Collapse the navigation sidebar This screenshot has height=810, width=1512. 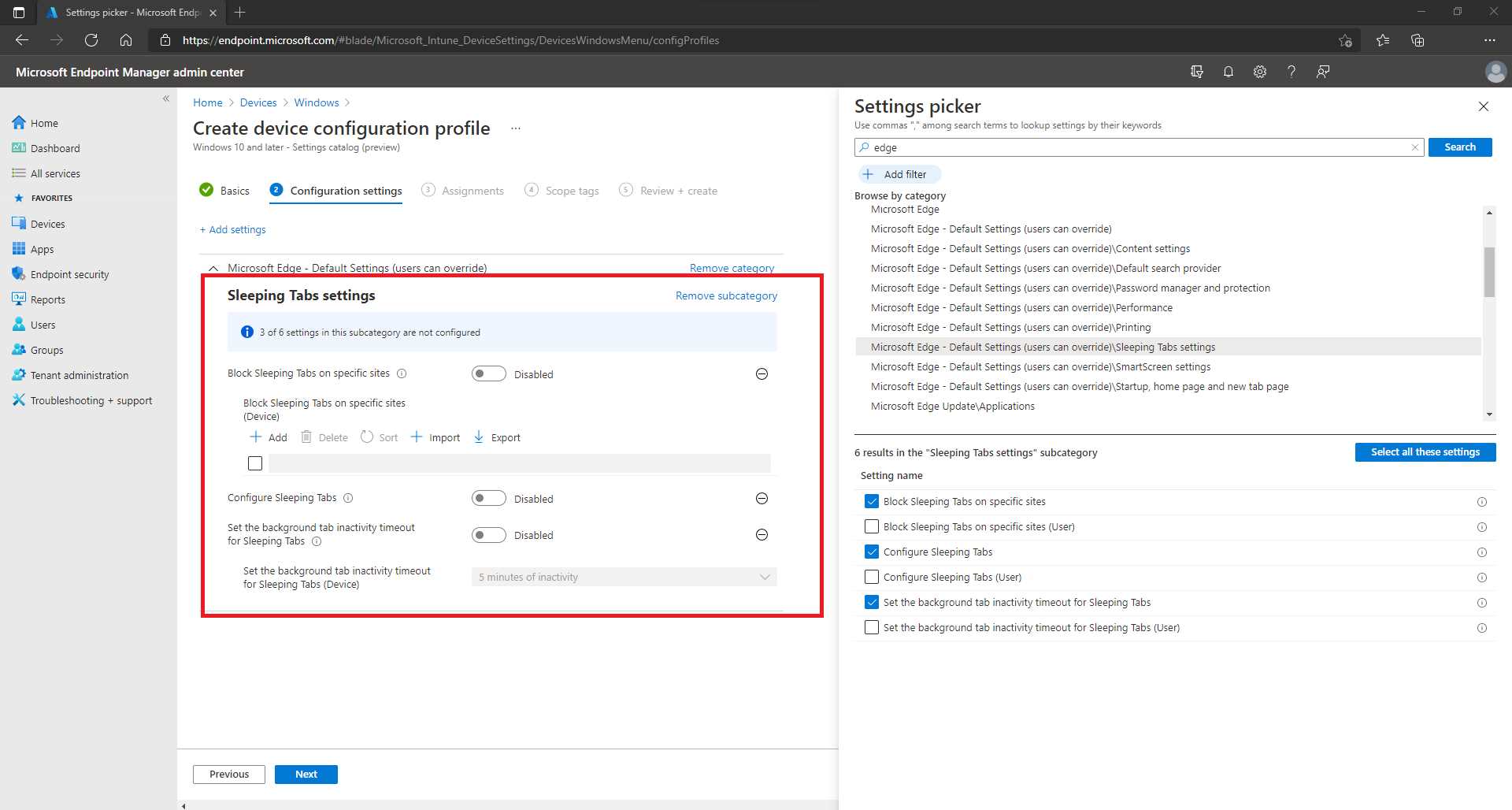166,98
